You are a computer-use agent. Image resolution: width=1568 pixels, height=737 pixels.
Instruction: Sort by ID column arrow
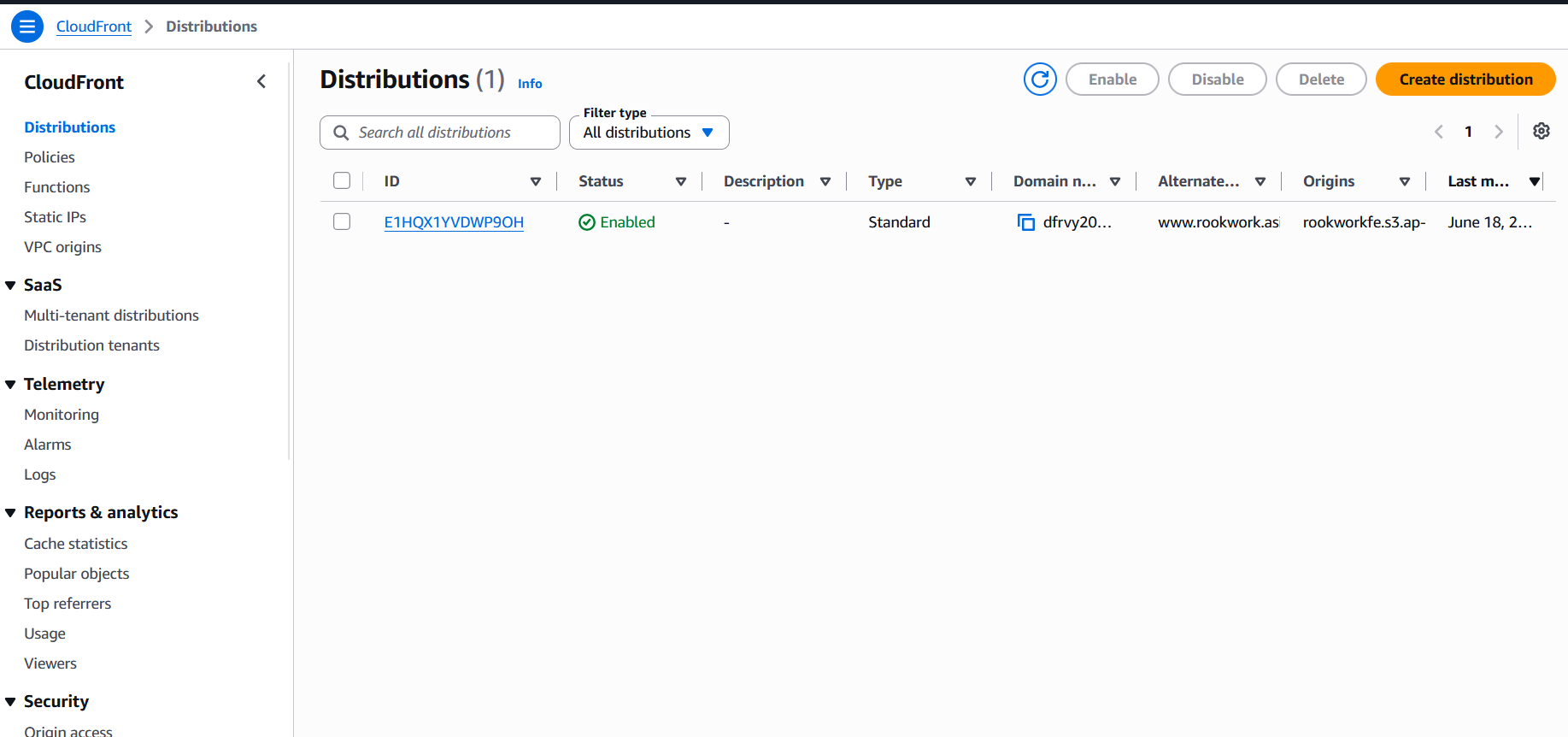[536, 181]
